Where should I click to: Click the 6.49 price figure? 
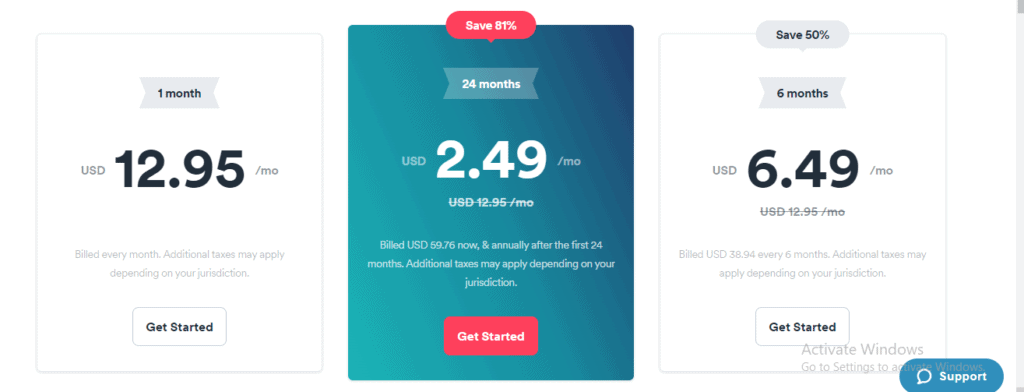[x=803, y=169]
